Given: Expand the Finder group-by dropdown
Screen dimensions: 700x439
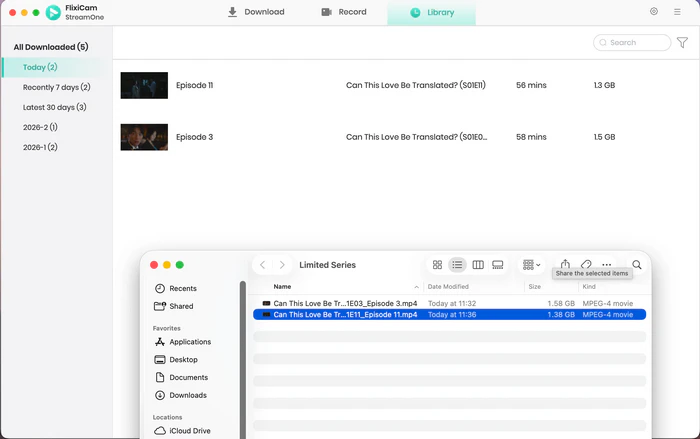Looking at the screenshot, I should click(532, 265).
